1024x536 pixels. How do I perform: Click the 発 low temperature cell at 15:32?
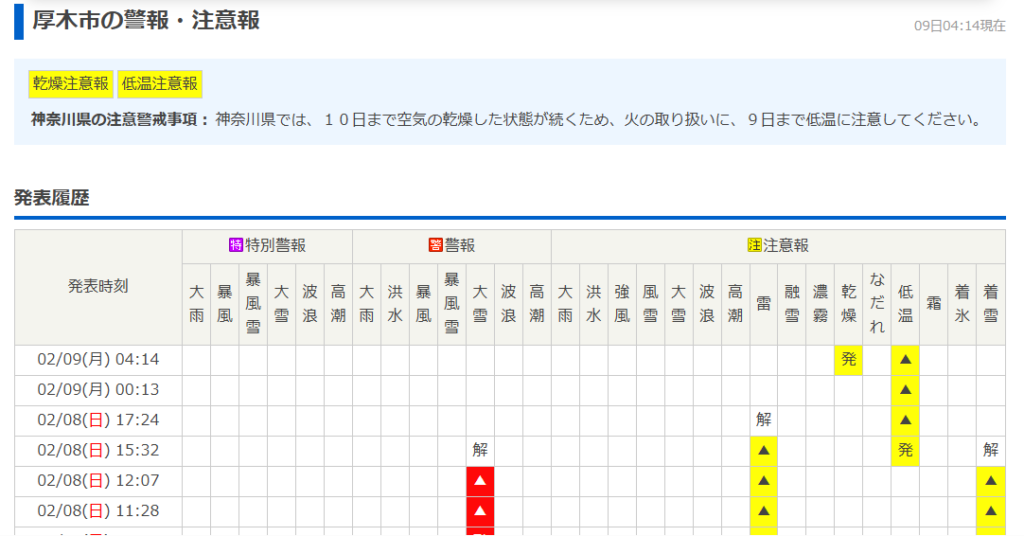click(x=906, y=451)
